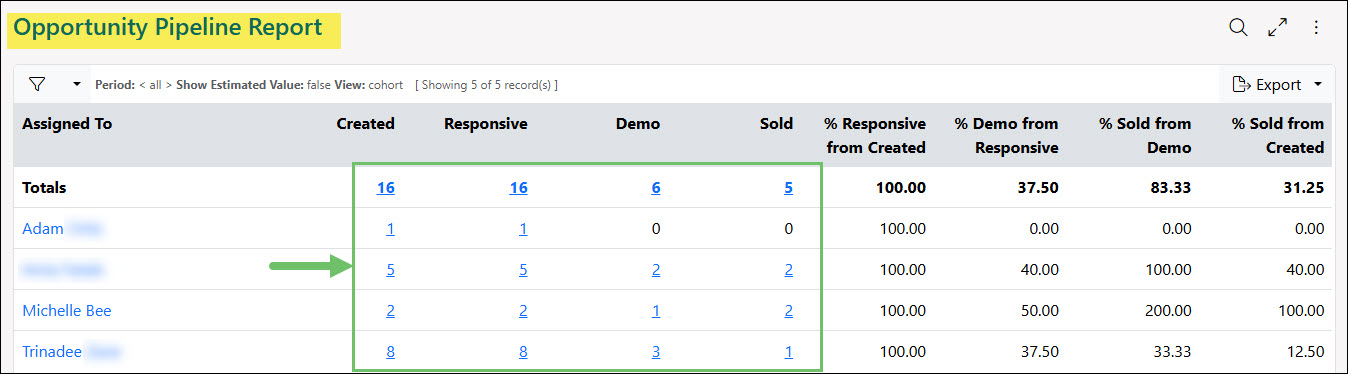Open the three-dot more options menu

pyautogui.click(x=1316, y=27)
